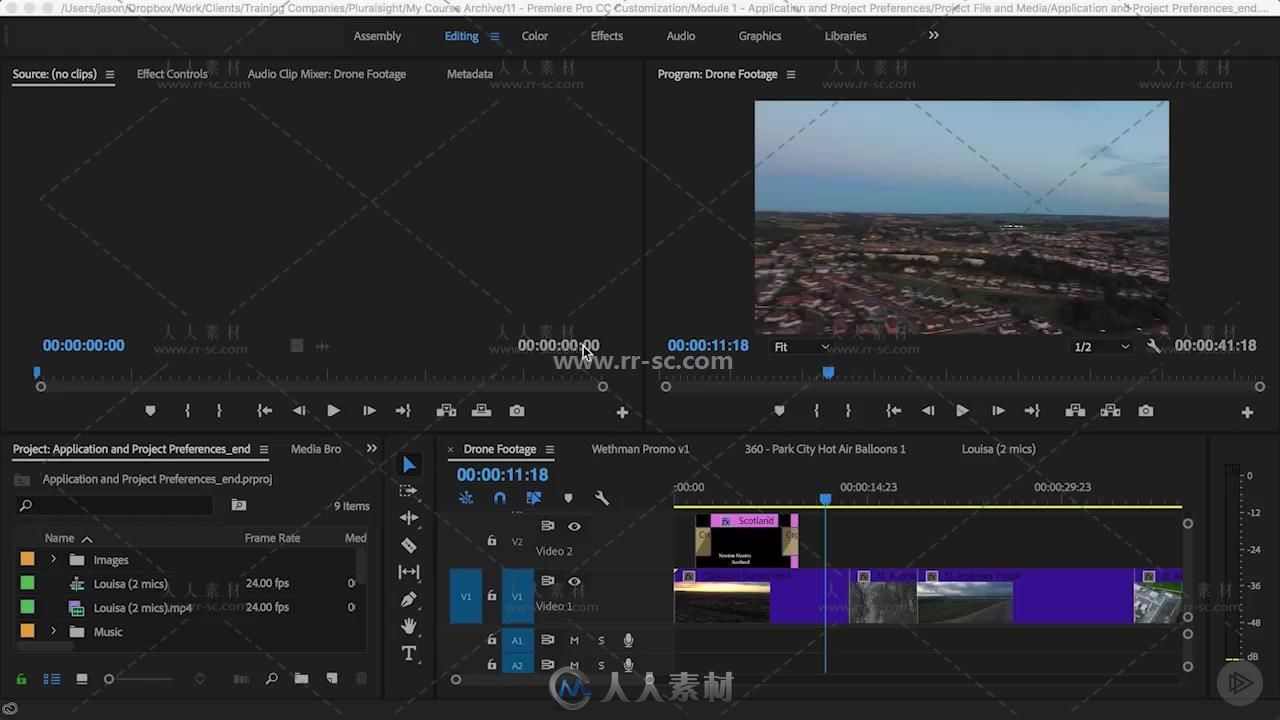Select the Slip tool

click(x=409, y=572)
